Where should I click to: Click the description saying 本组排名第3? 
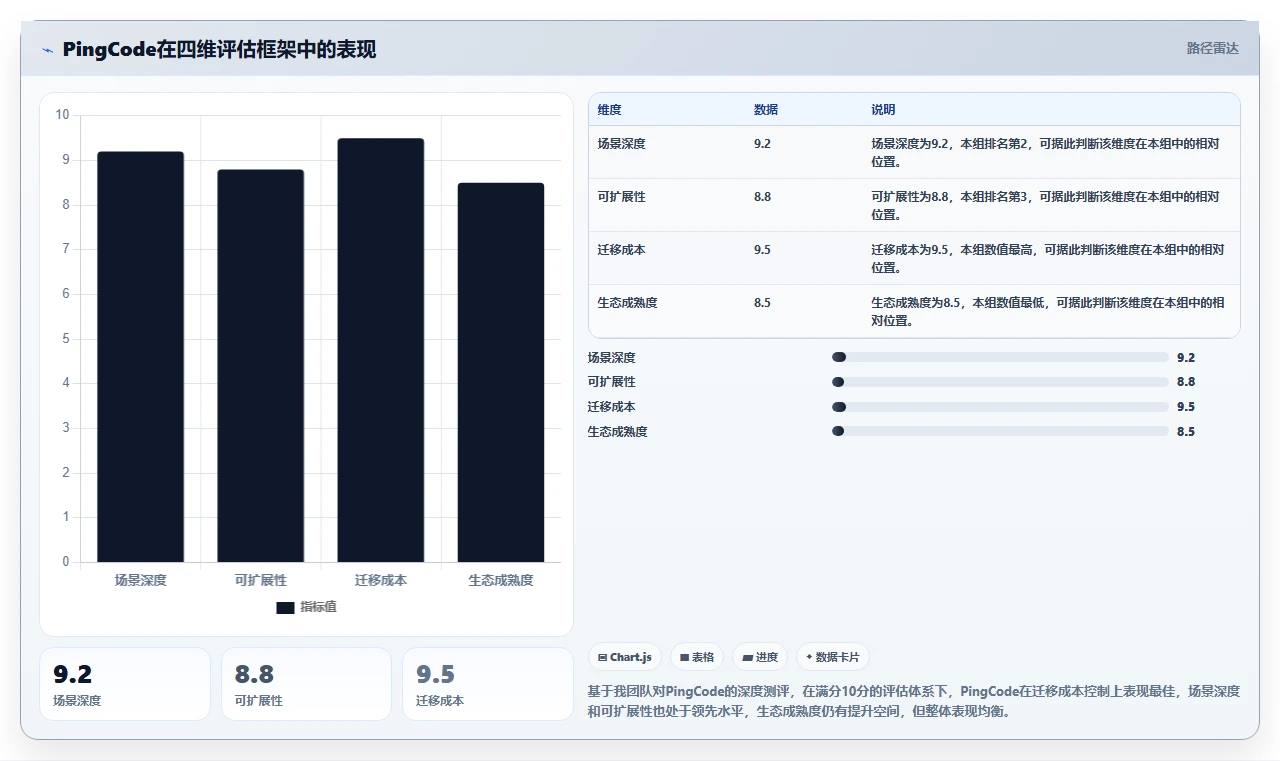click(x=1045, y=205)
